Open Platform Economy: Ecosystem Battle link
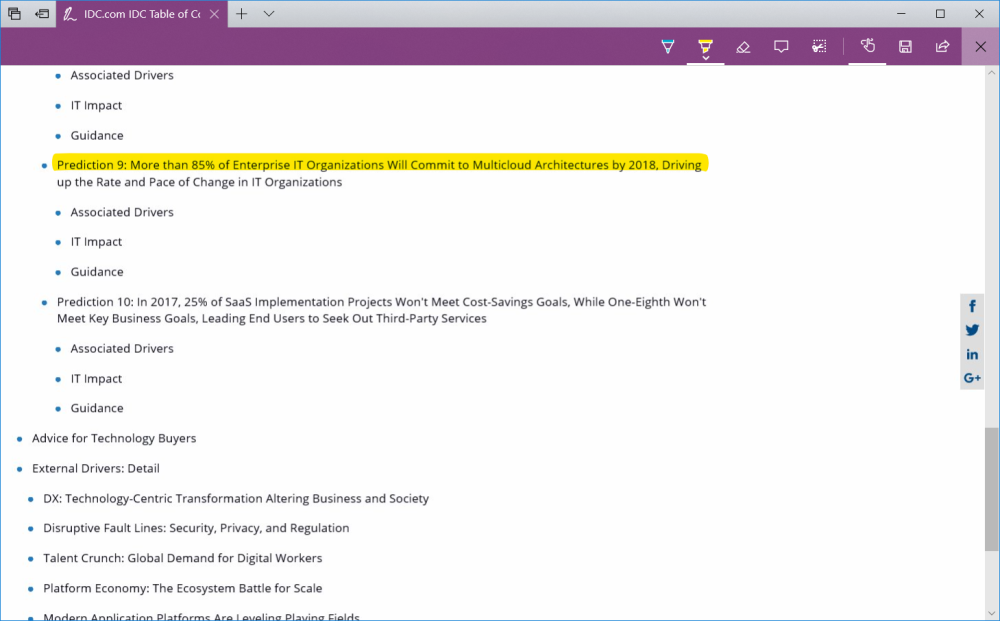 click(x=183, y=588)
